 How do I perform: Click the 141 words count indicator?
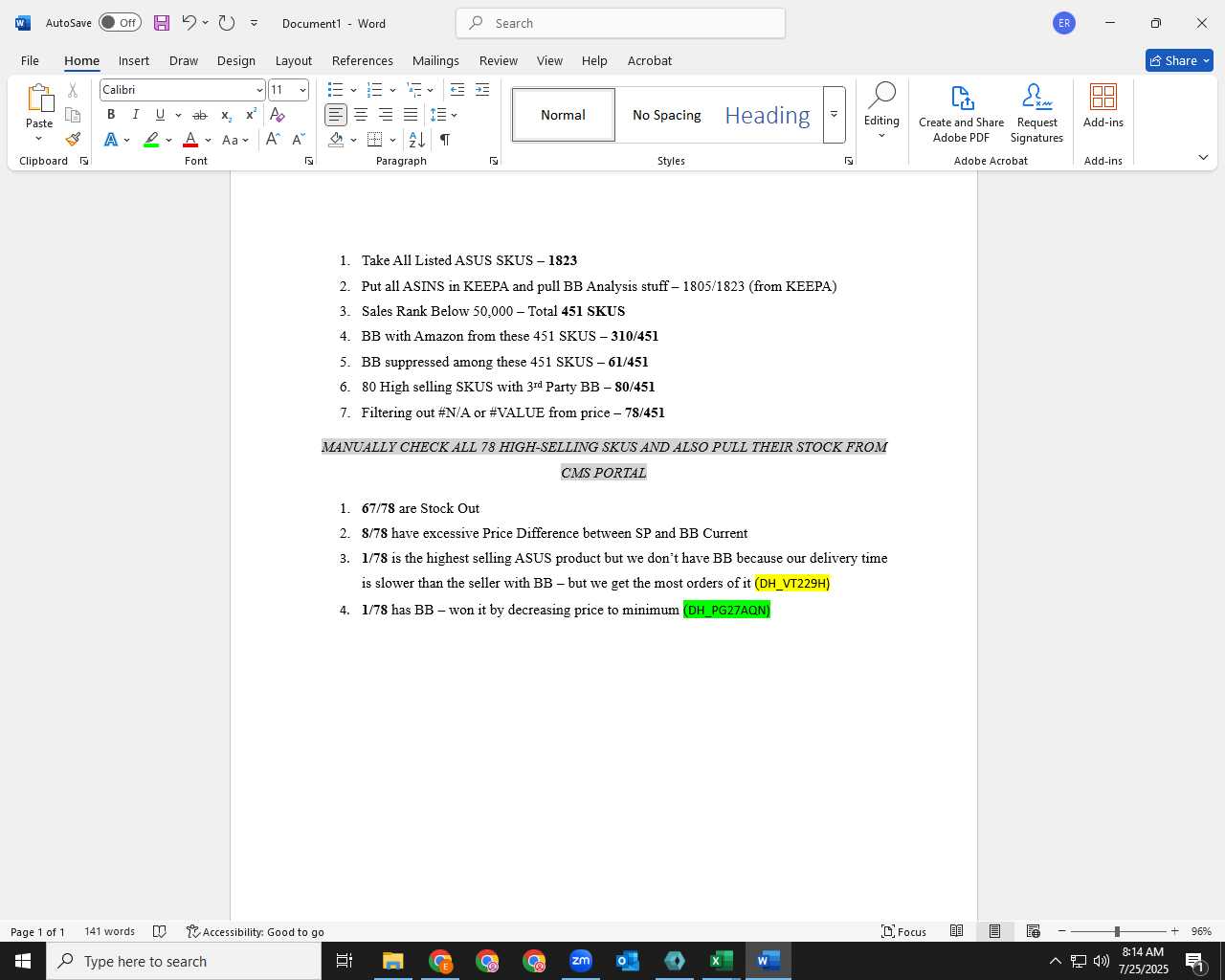point(110,931)
